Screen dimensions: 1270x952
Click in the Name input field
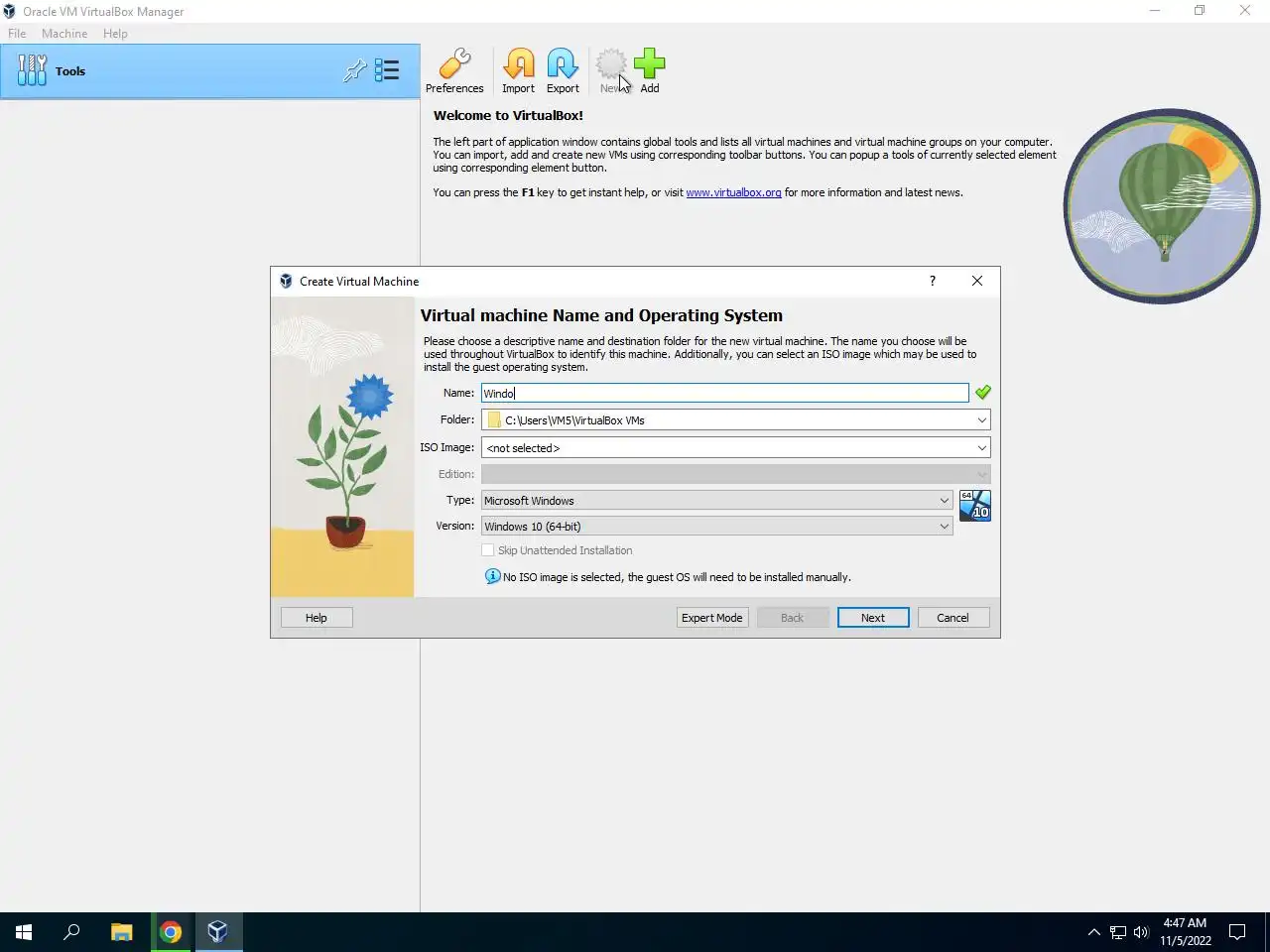coord(725,394)
